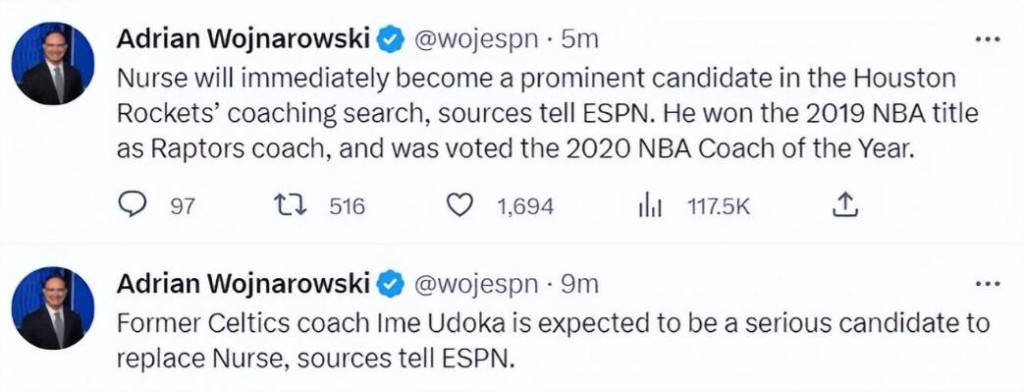Image resolution: width=1024 pixels, height=392 pixels.
Task: Click the @wojespn handle beside 5m
Action: click(475, 41)
